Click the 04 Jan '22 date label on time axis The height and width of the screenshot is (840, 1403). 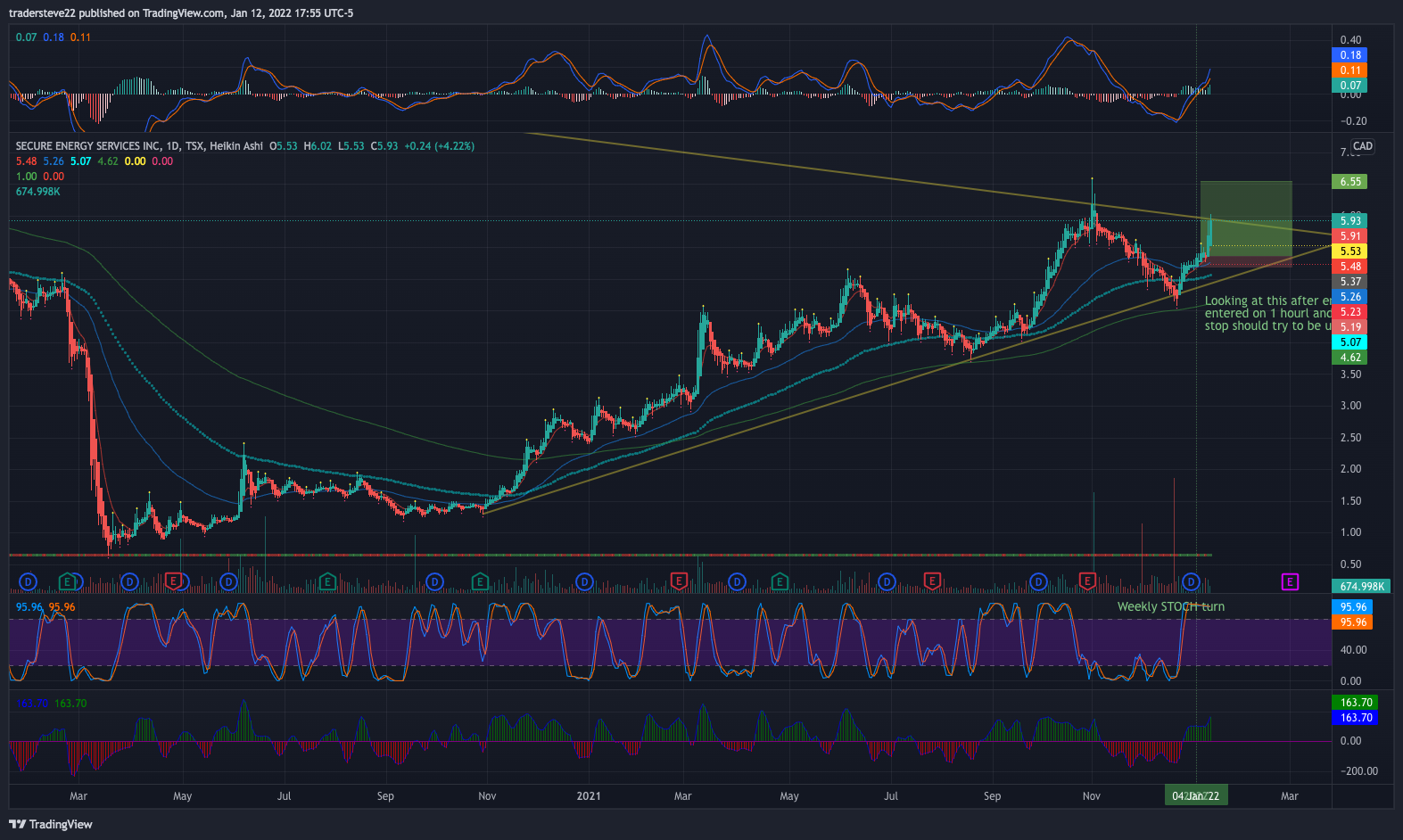[1196, 795]
